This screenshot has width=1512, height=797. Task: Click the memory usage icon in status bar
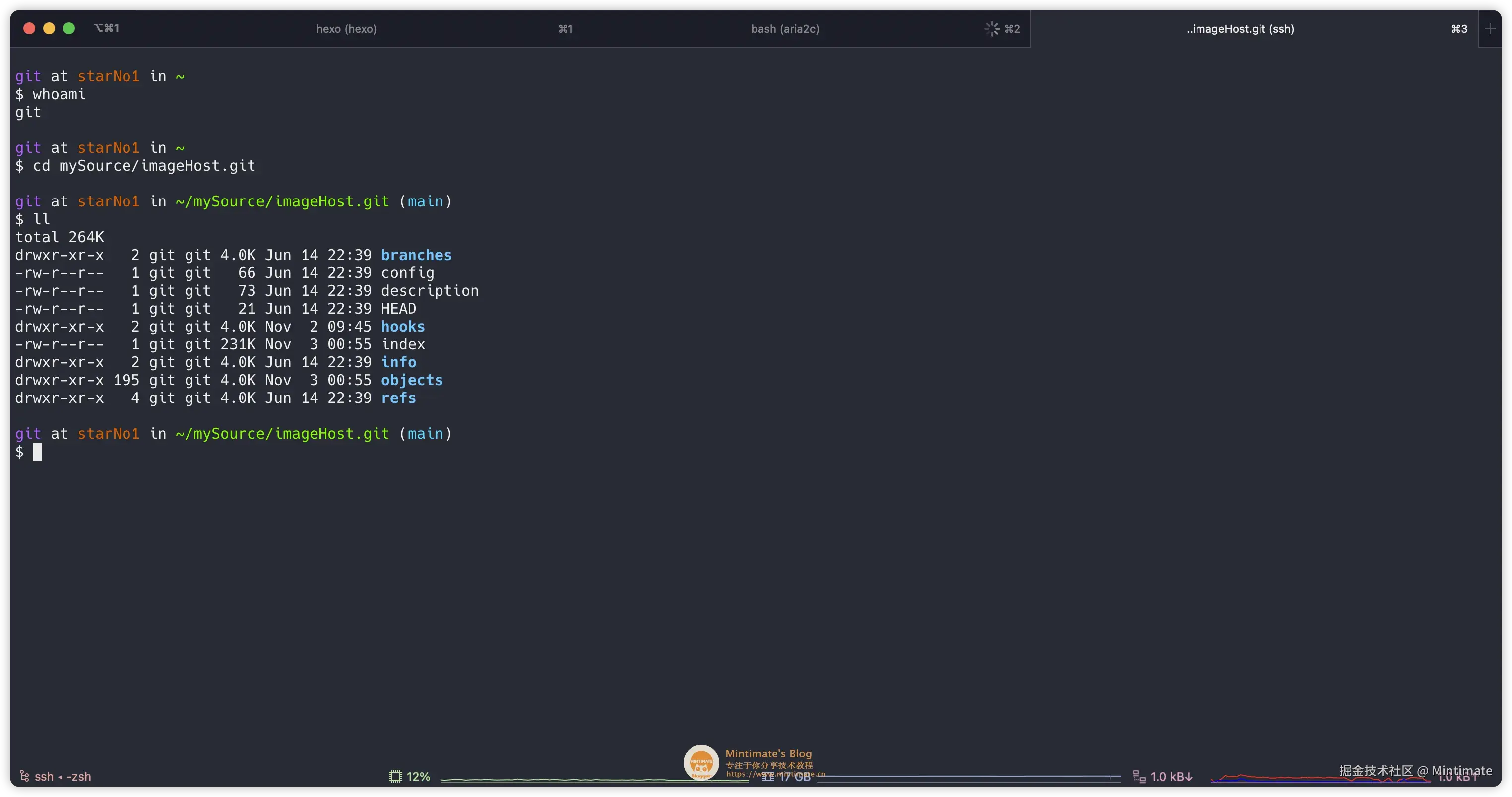pos(768,777)
